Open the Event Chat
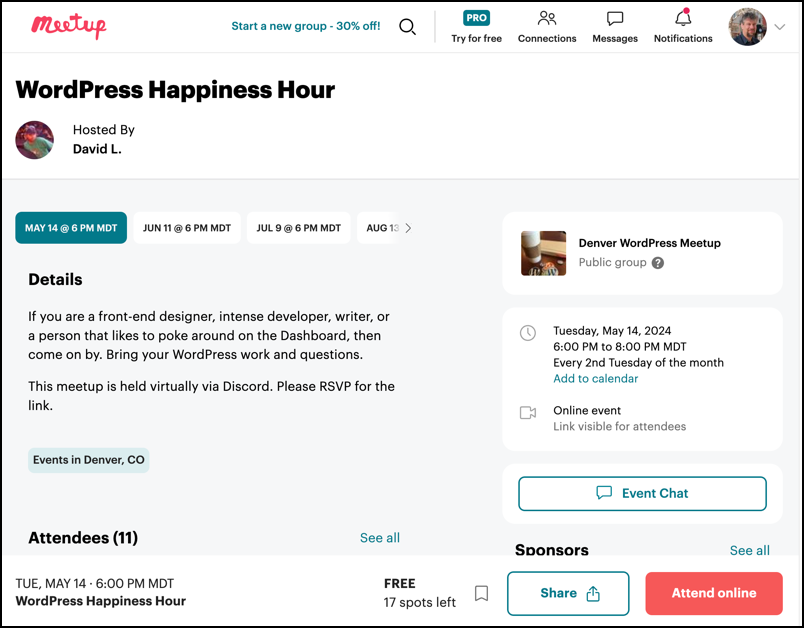The height and width of the screenshot is (628, 804). tap(642, 493)
